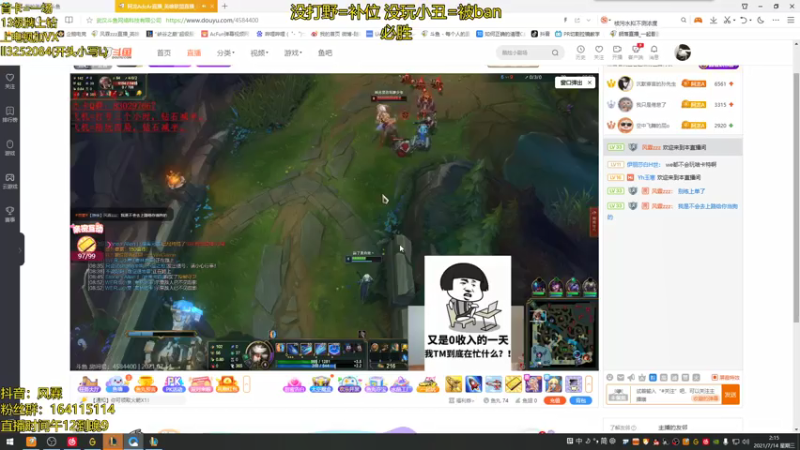The width and height of the screenshot is (800, 450).
Task: Open the customer service icon with red badge
Action: (636, 52)
